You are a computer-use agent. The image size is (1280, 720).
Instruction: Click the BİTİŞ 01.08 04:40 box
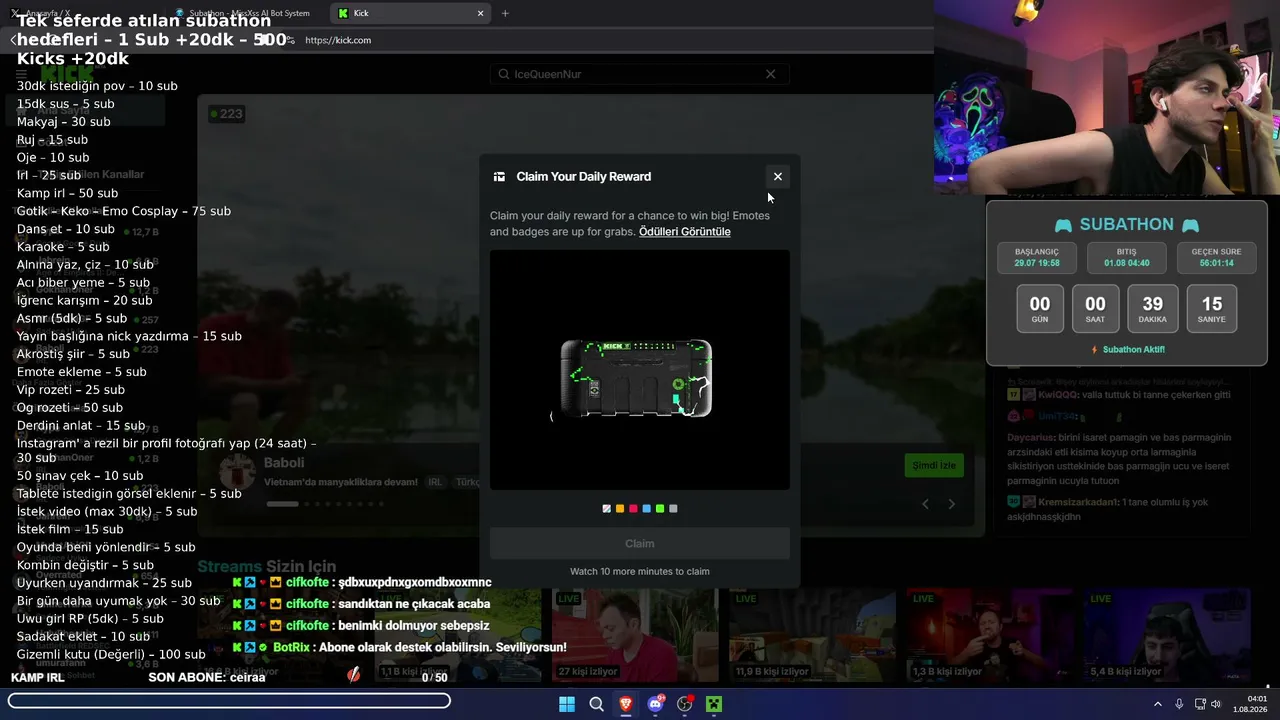[x=1126, y=257]
